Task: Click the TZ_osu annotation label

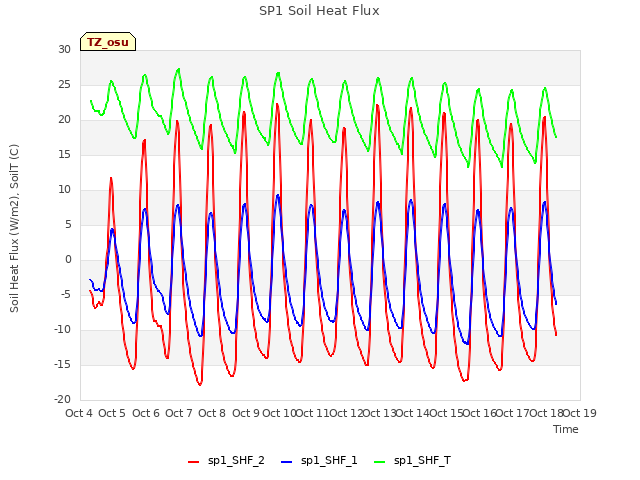Action: [108, 42]
